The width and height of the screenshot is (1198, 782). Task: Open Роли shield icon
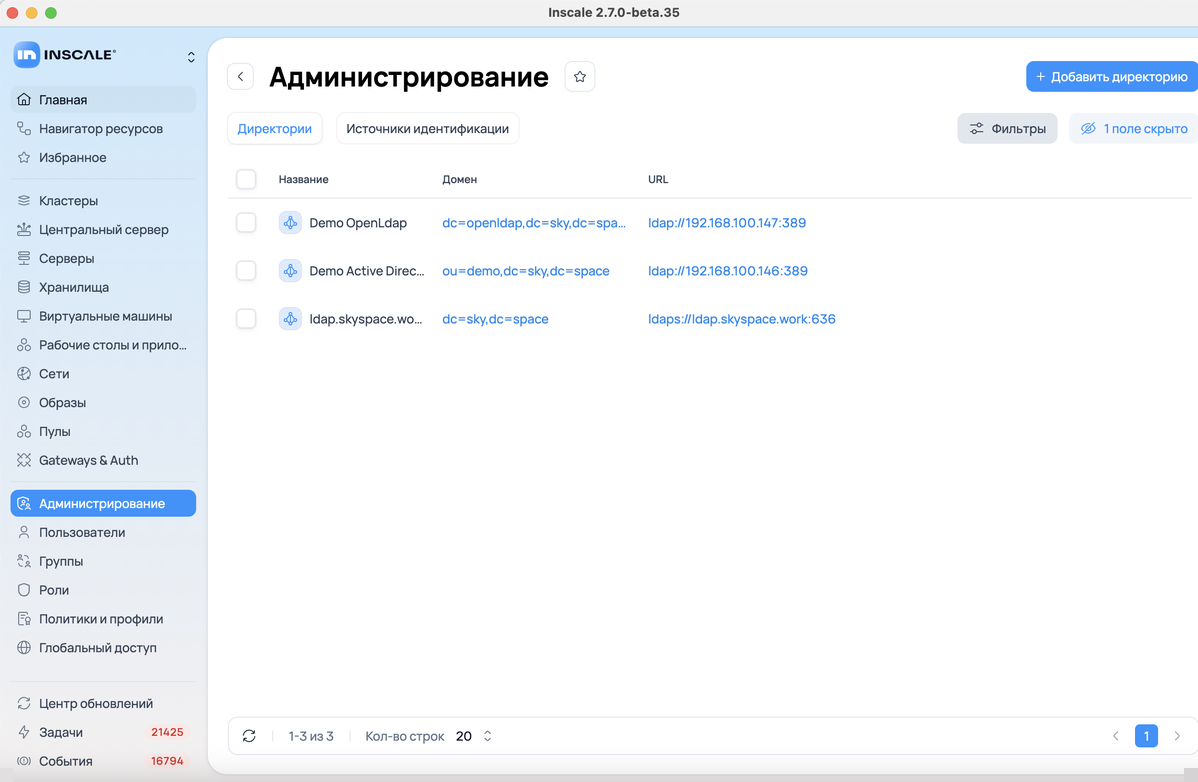click(x=24, y=590)
